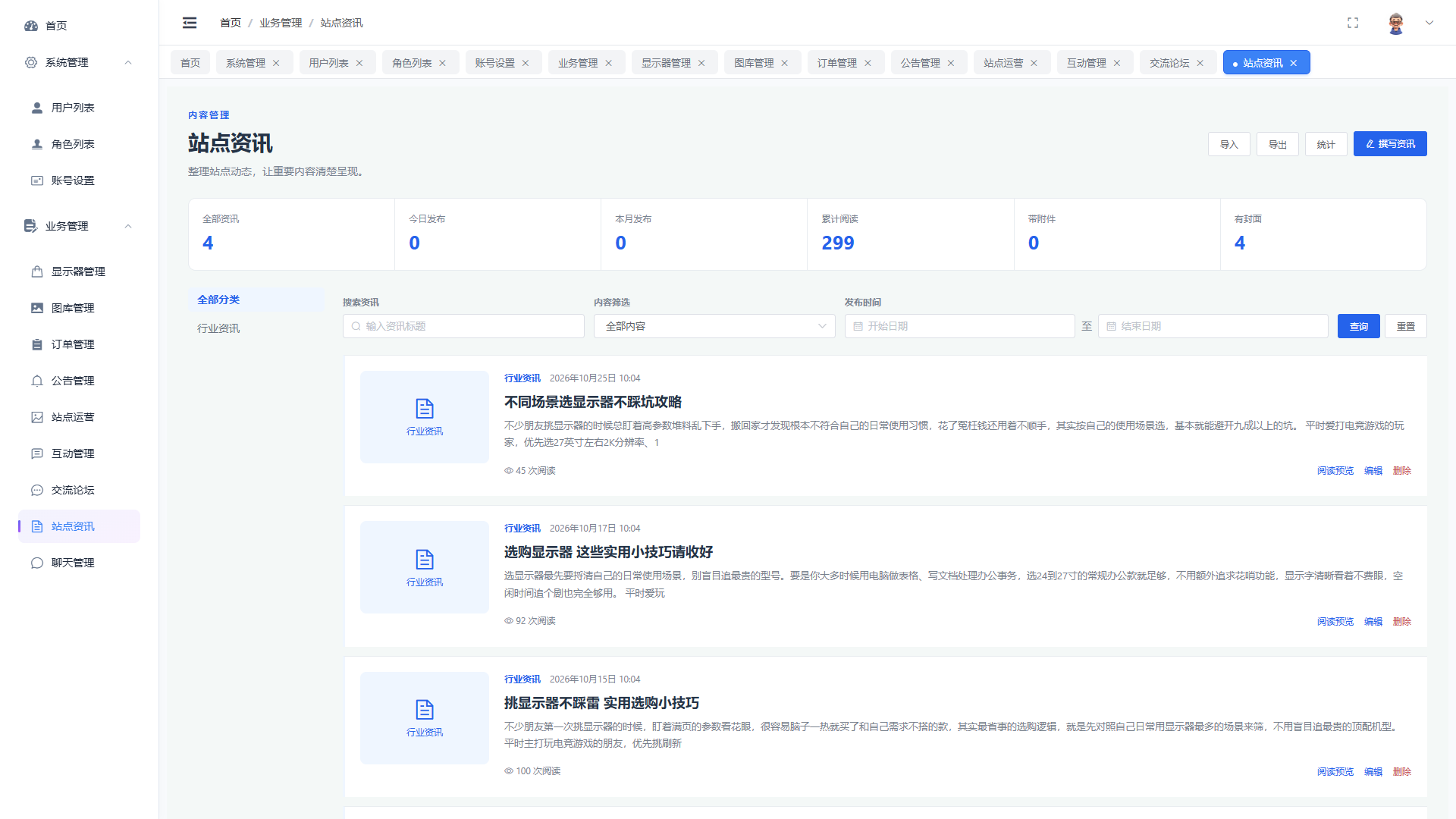The image size is (1456, 819).
Task: Select the 行业资讯 category filter
Action: [256, 328]
